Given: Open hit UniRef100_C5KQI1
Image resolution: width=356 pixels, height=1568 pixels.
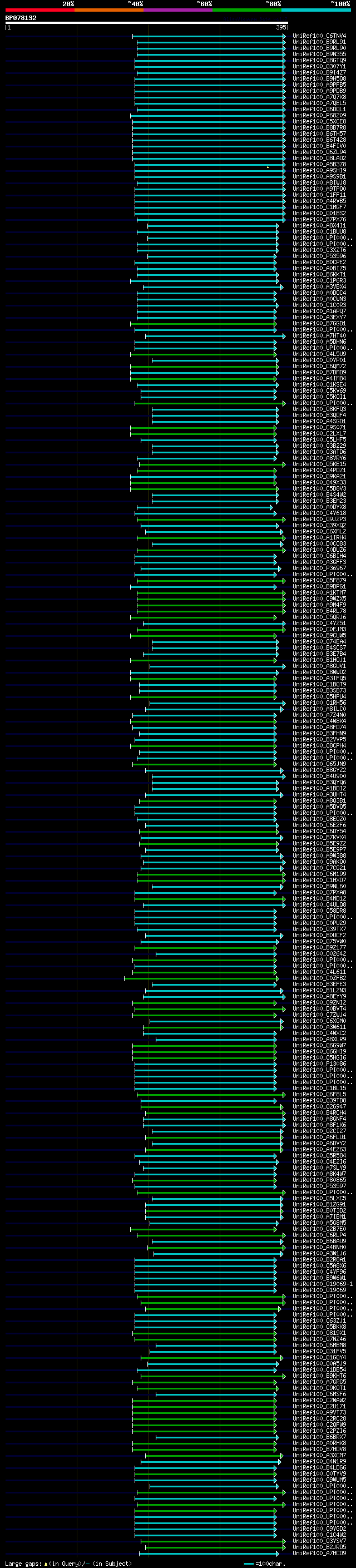Looking at the screenshot, I should pos(319,397).
